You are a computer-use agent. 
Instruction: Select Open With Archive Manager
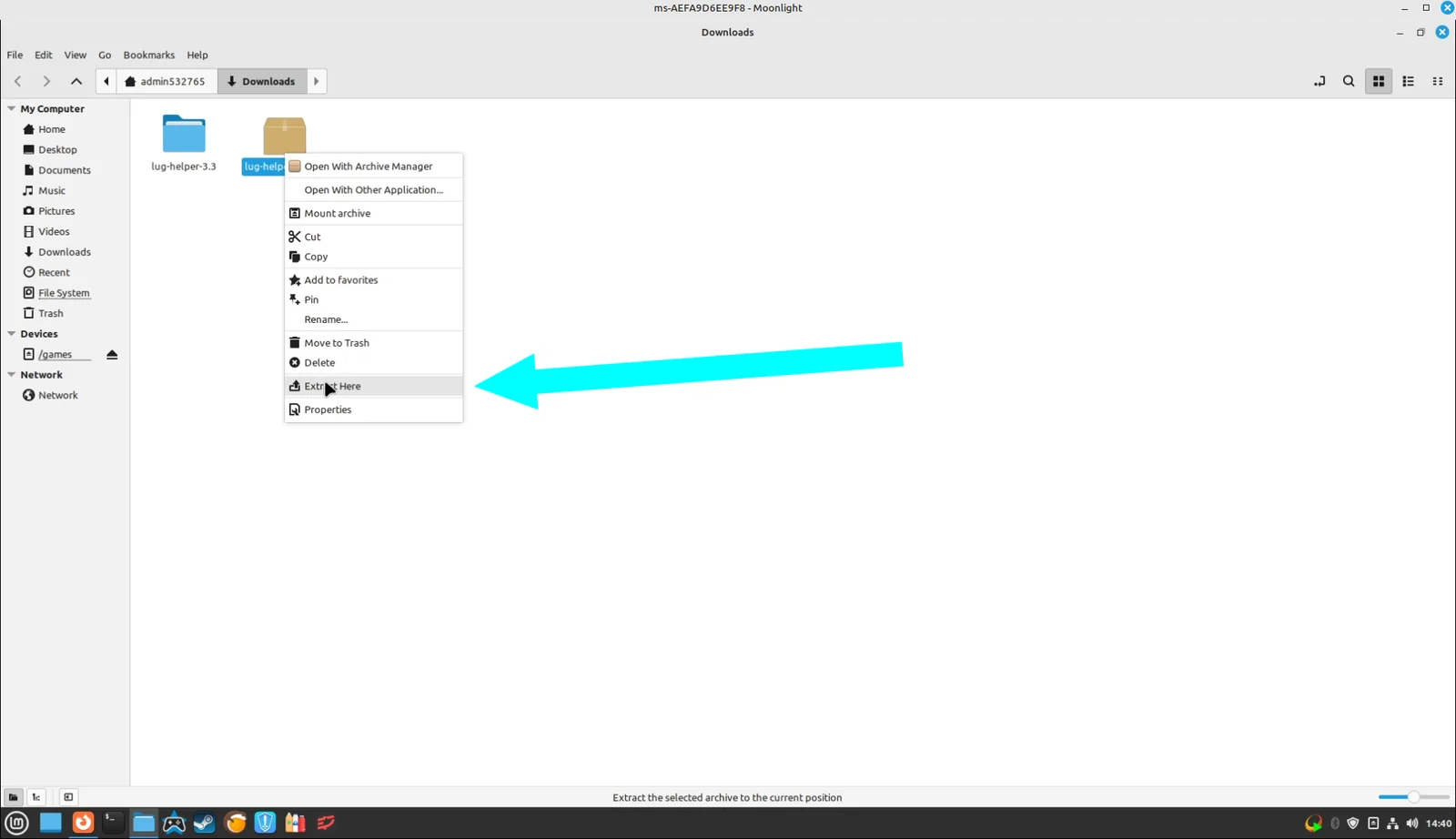point(374,167)
